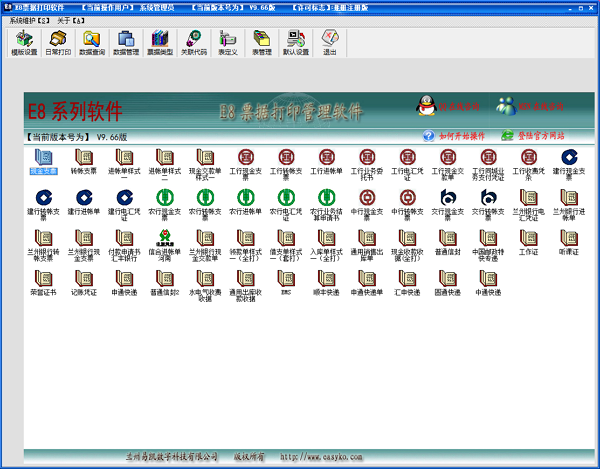Open 关联代码 linked codes tool
The width and height of the screenshot is (600, 469).
pos(194,43)
